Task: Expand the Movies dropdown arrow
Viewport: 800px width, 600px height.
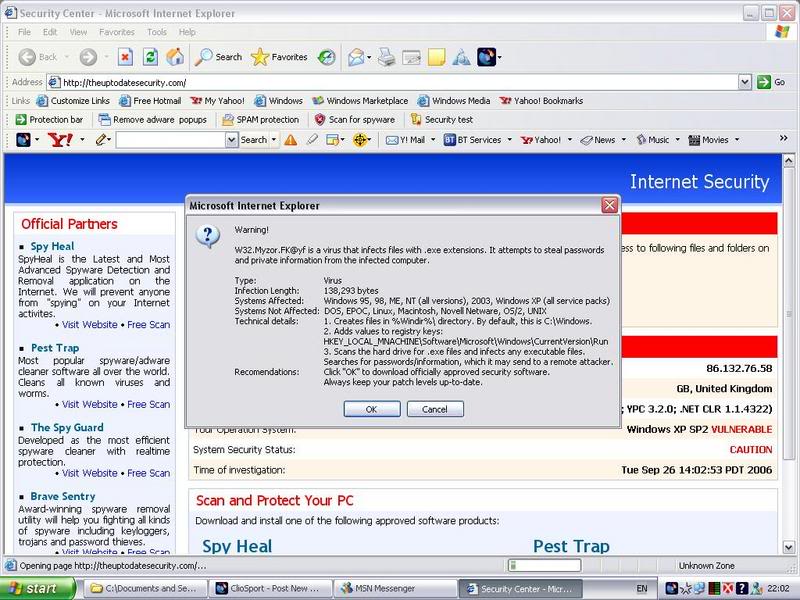Action: click(737, 139)
